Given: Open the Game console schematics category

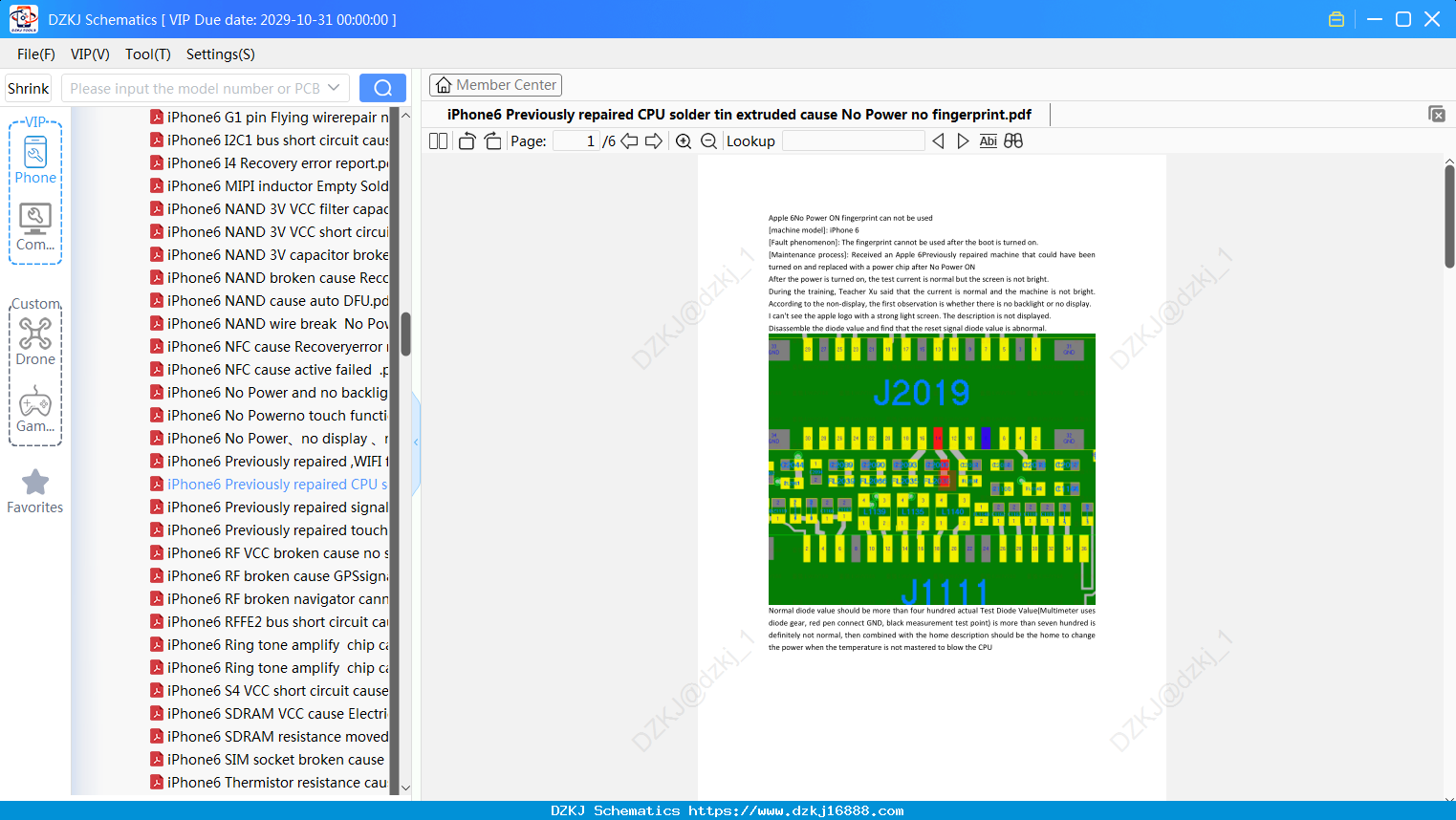Looking at the screenshot, I should click(35, 409).
